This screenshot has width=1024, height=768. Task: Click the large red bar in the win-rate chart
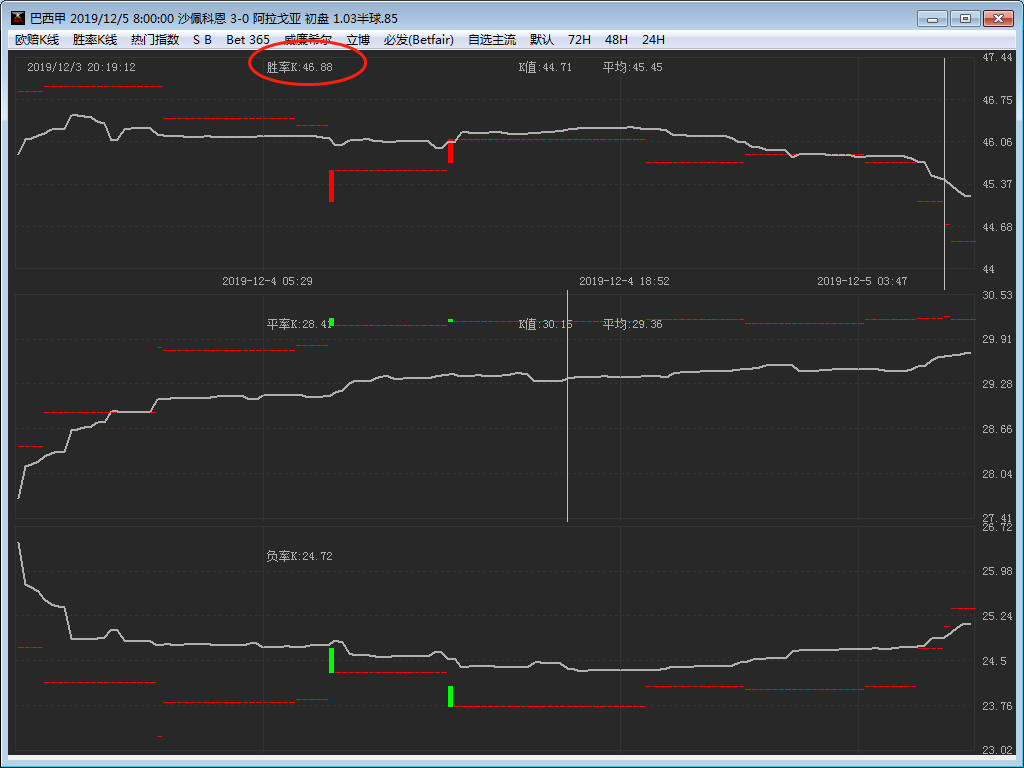tap(331, 186)
